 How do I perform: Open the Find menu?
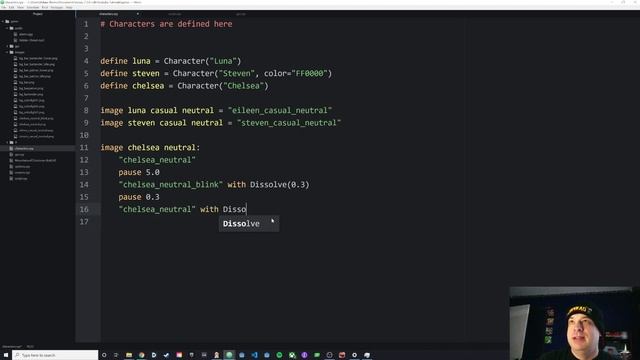click(x=45, y=7)
